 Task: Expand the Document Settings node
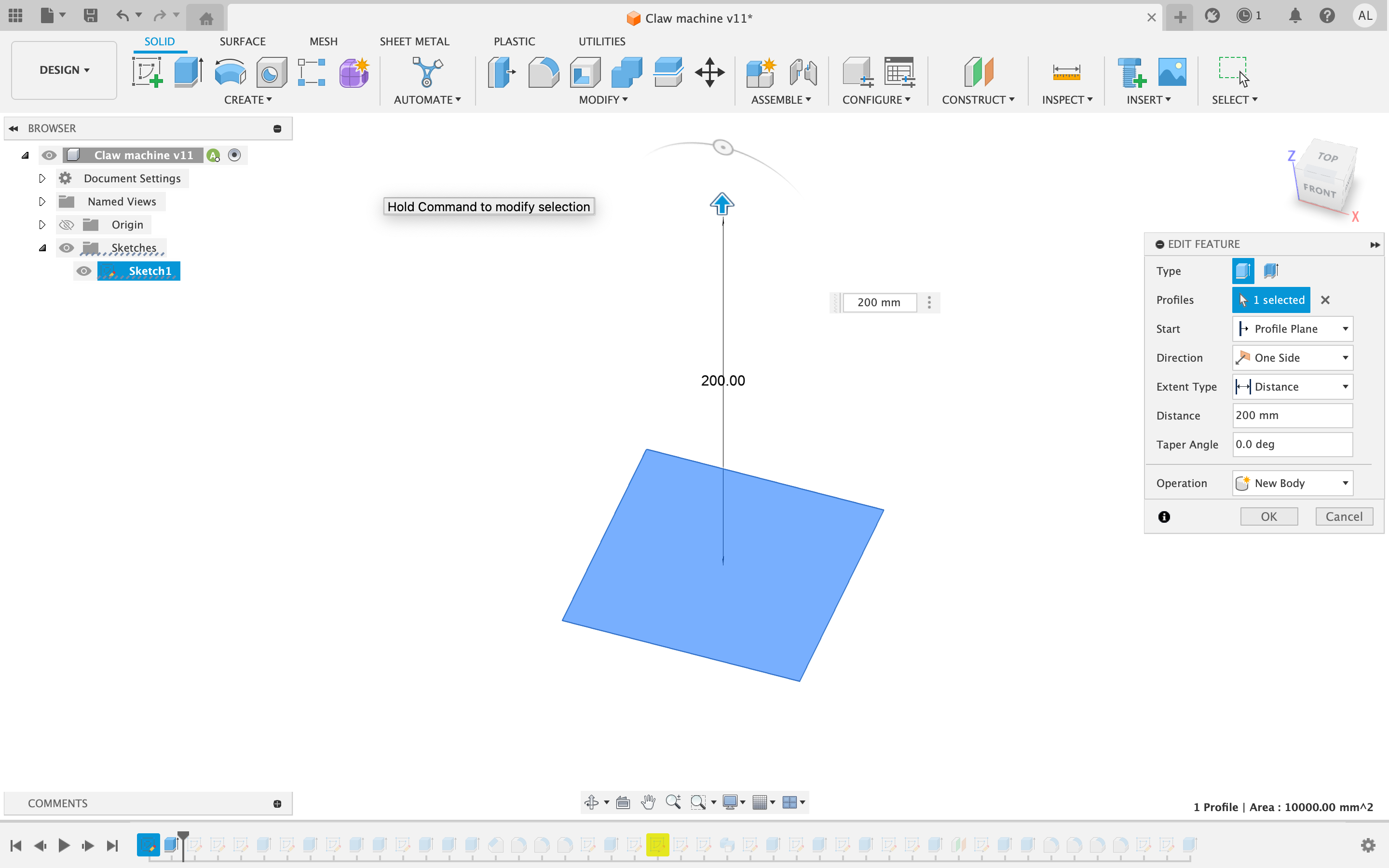click(x=42, y=178)
